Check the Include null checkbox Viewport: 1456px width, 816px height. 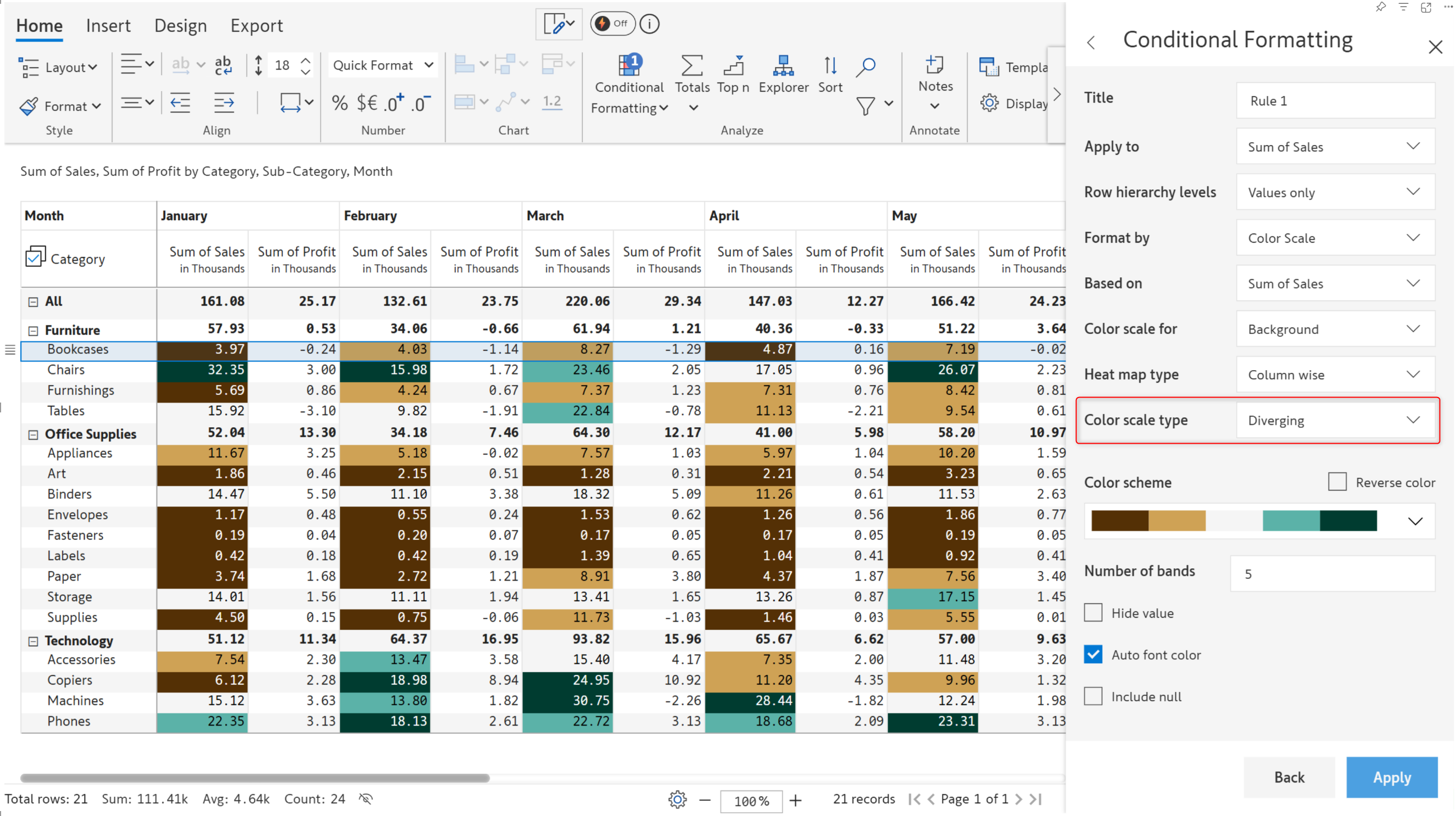click(1092, 696)
